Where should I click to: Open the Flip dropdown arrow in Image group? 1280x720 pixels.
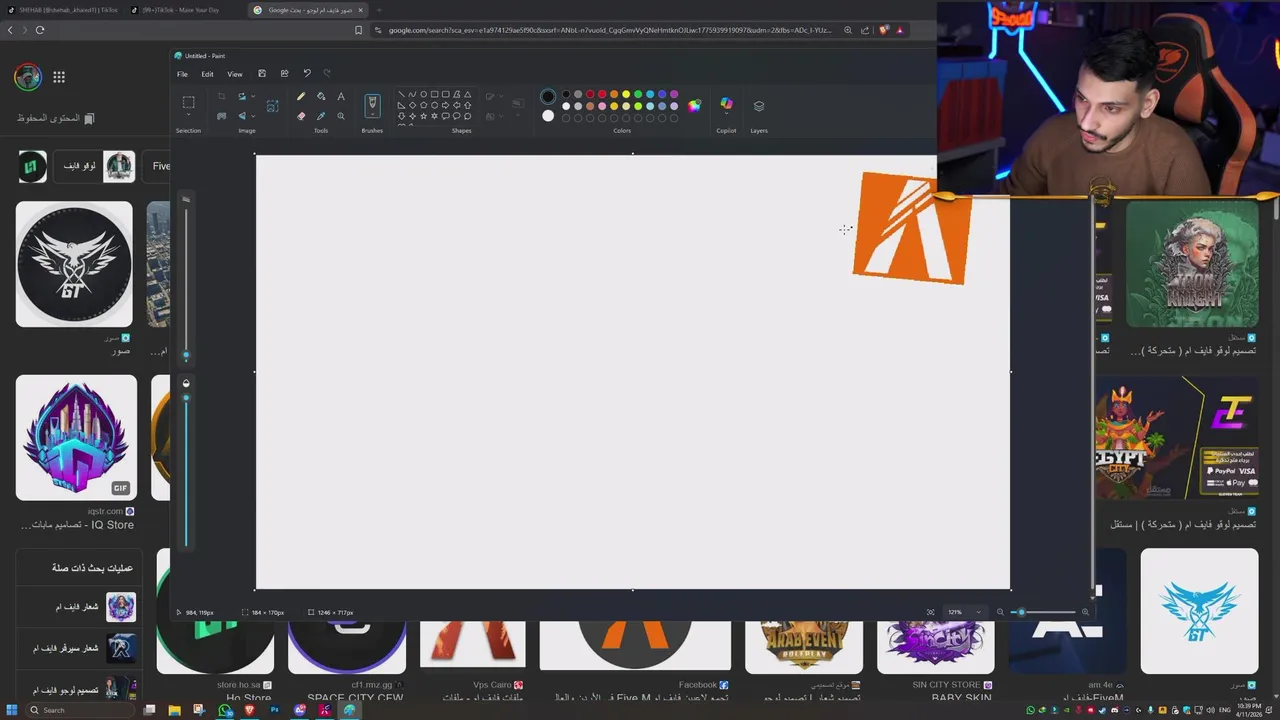253,116
